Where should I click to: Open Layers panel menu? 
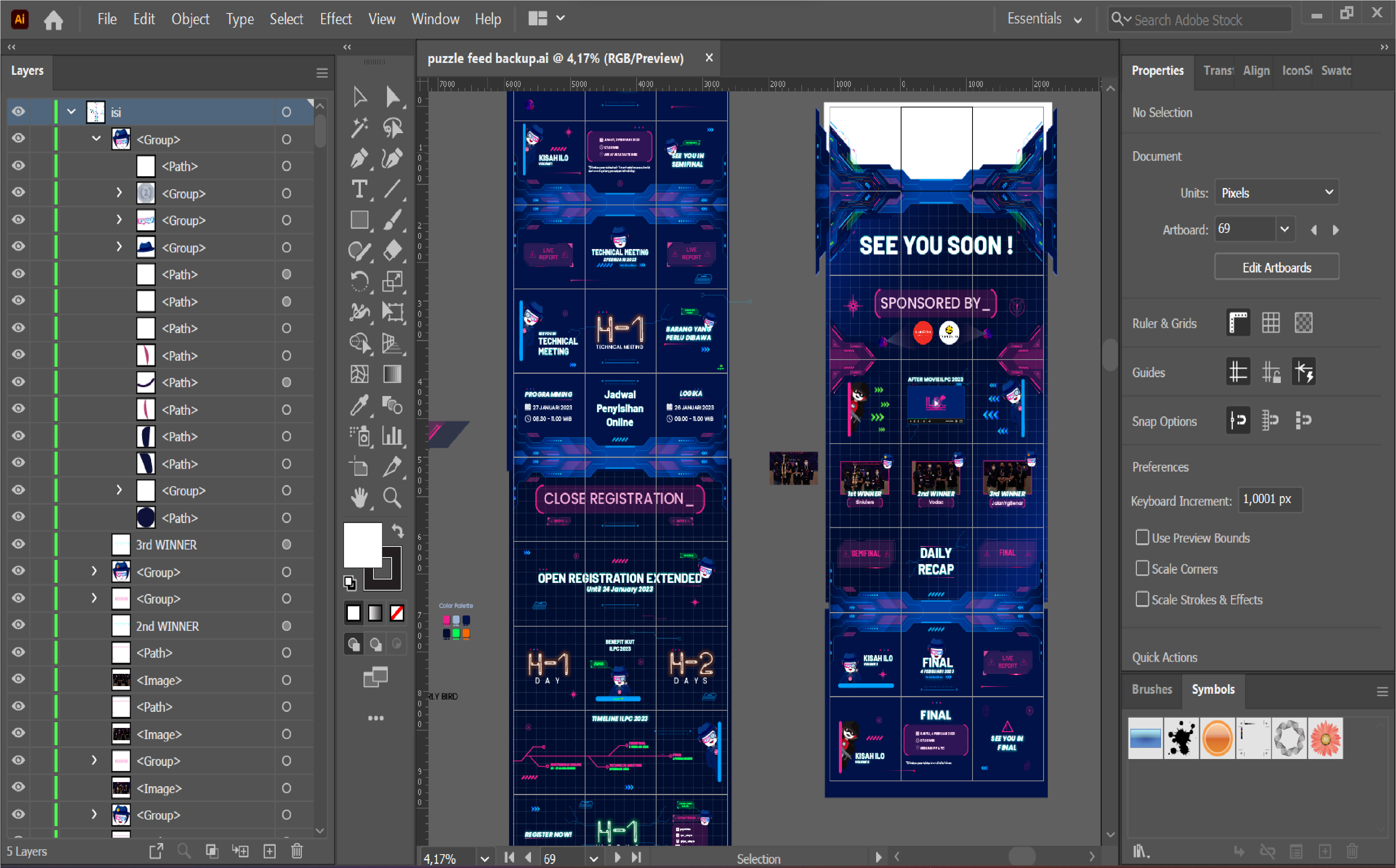(322, 73)
